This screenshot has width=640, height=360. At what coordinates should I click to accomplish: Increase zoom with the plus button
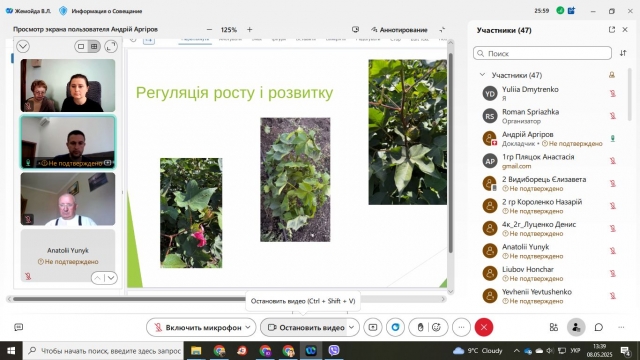249,29
